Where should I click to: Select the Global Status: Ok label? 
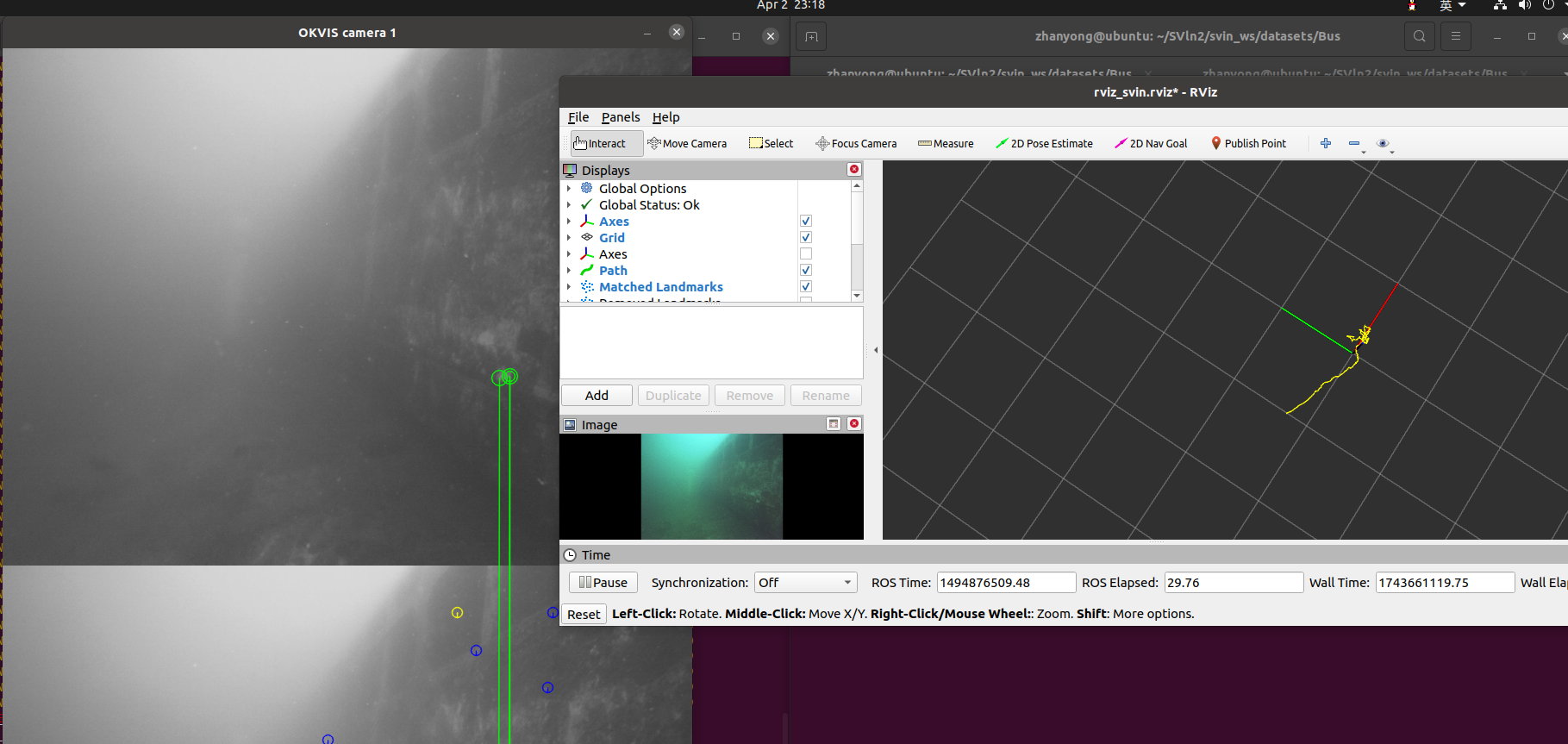coord(649,205)
